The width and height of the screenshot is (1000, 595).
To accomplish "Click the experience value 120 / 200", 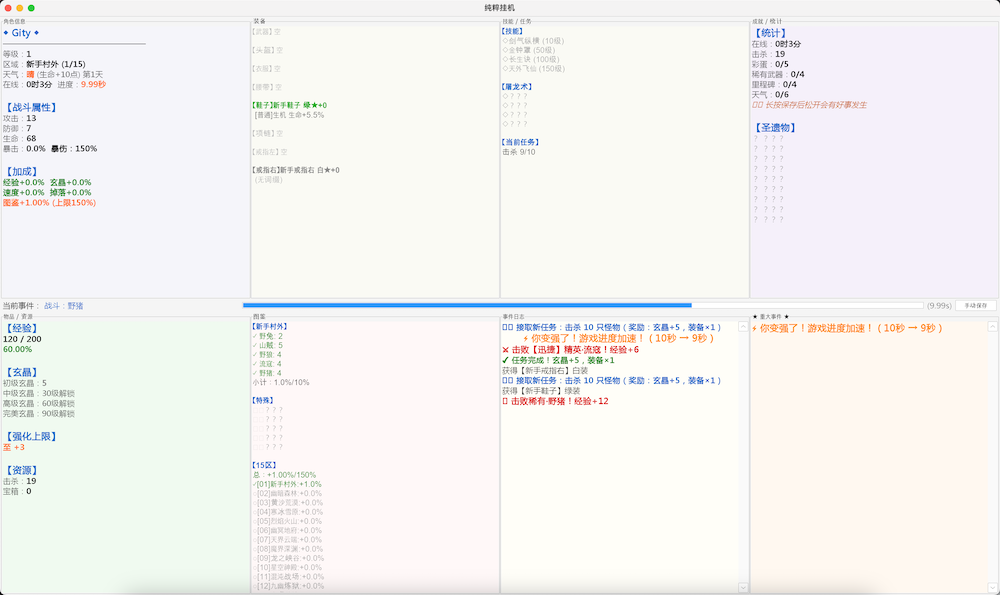I will click(22, 339).
